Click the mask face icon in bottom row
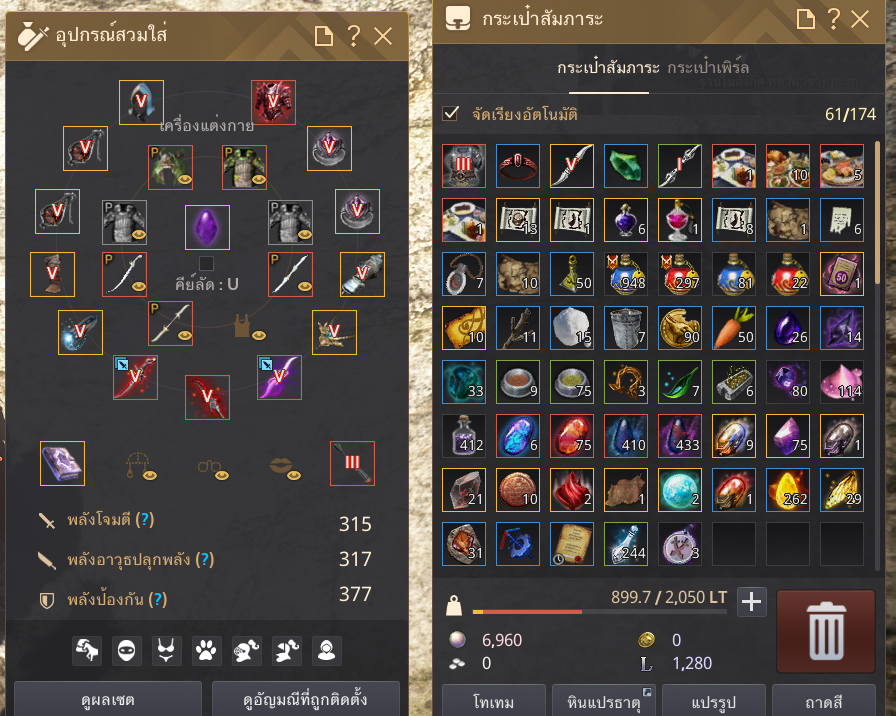The height and width of the screenshot is (716, 896). pyautogui.click(x=126, y=650)
